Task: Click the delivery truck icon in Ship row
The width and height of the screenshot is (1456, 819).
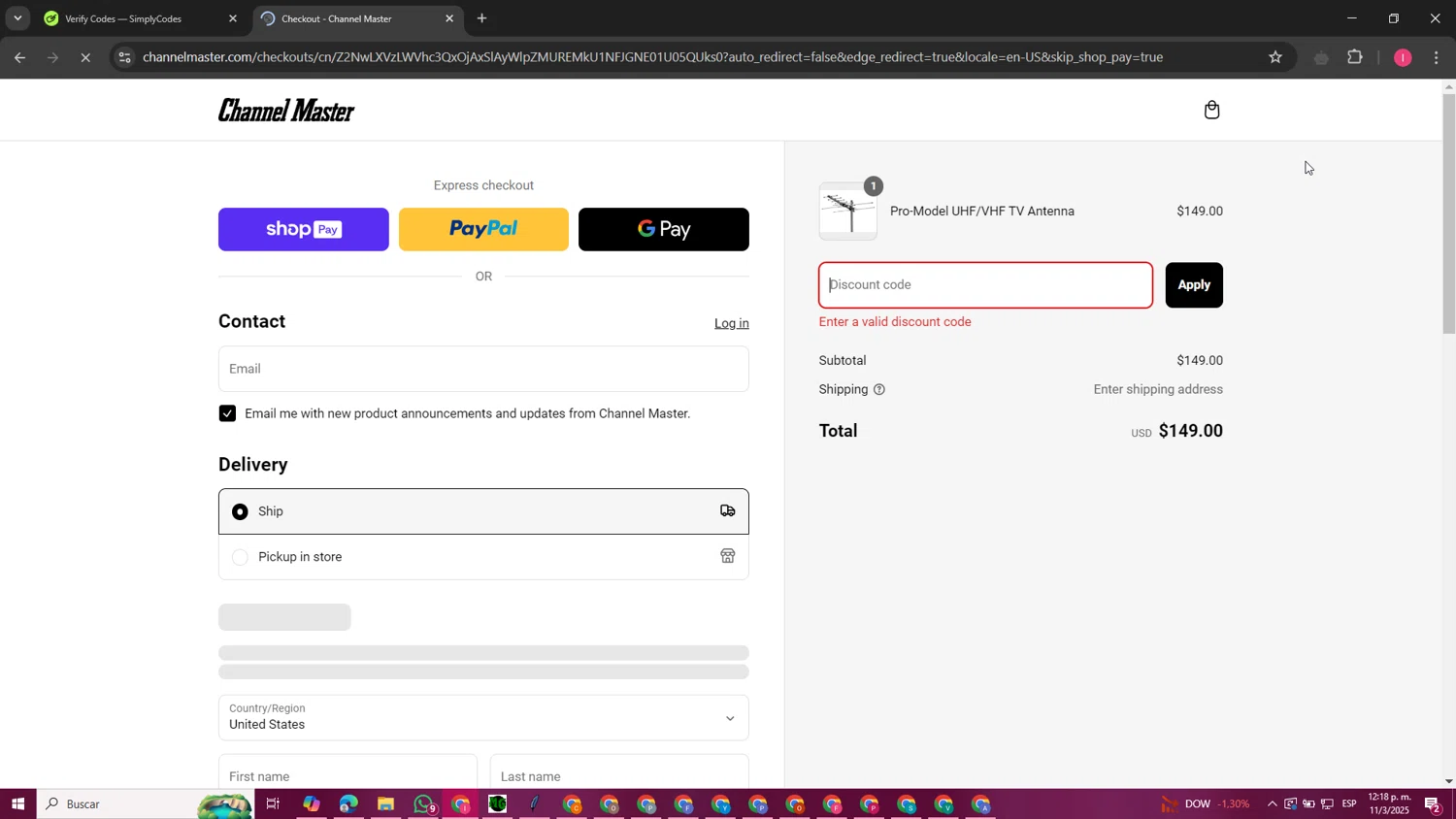Action: pyautogui.click(x=727, y=511)
